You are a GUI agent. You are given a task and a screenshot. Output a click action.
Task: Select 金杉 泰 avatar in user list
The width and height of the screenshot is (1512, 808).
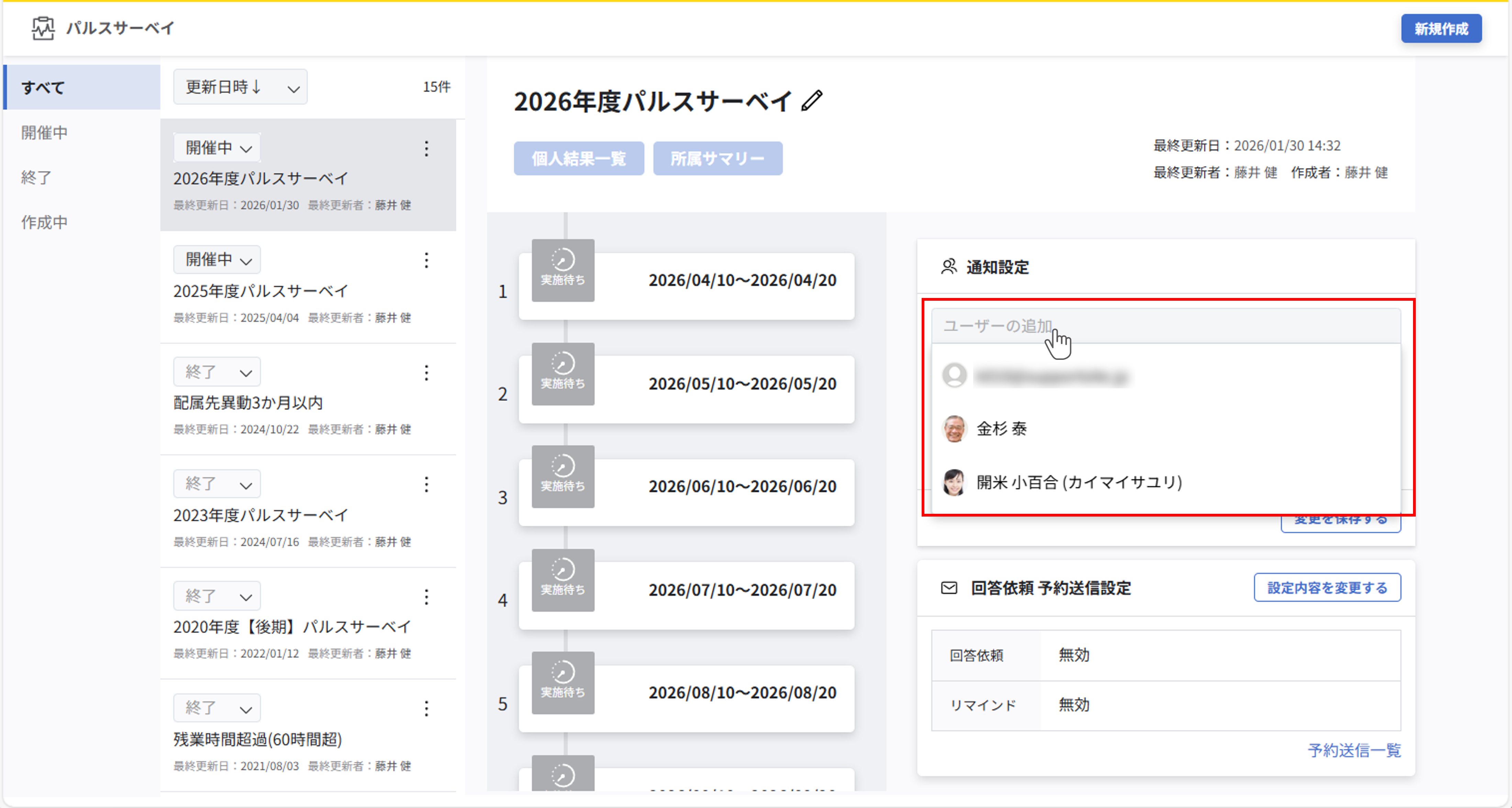(x=954, y=429)
